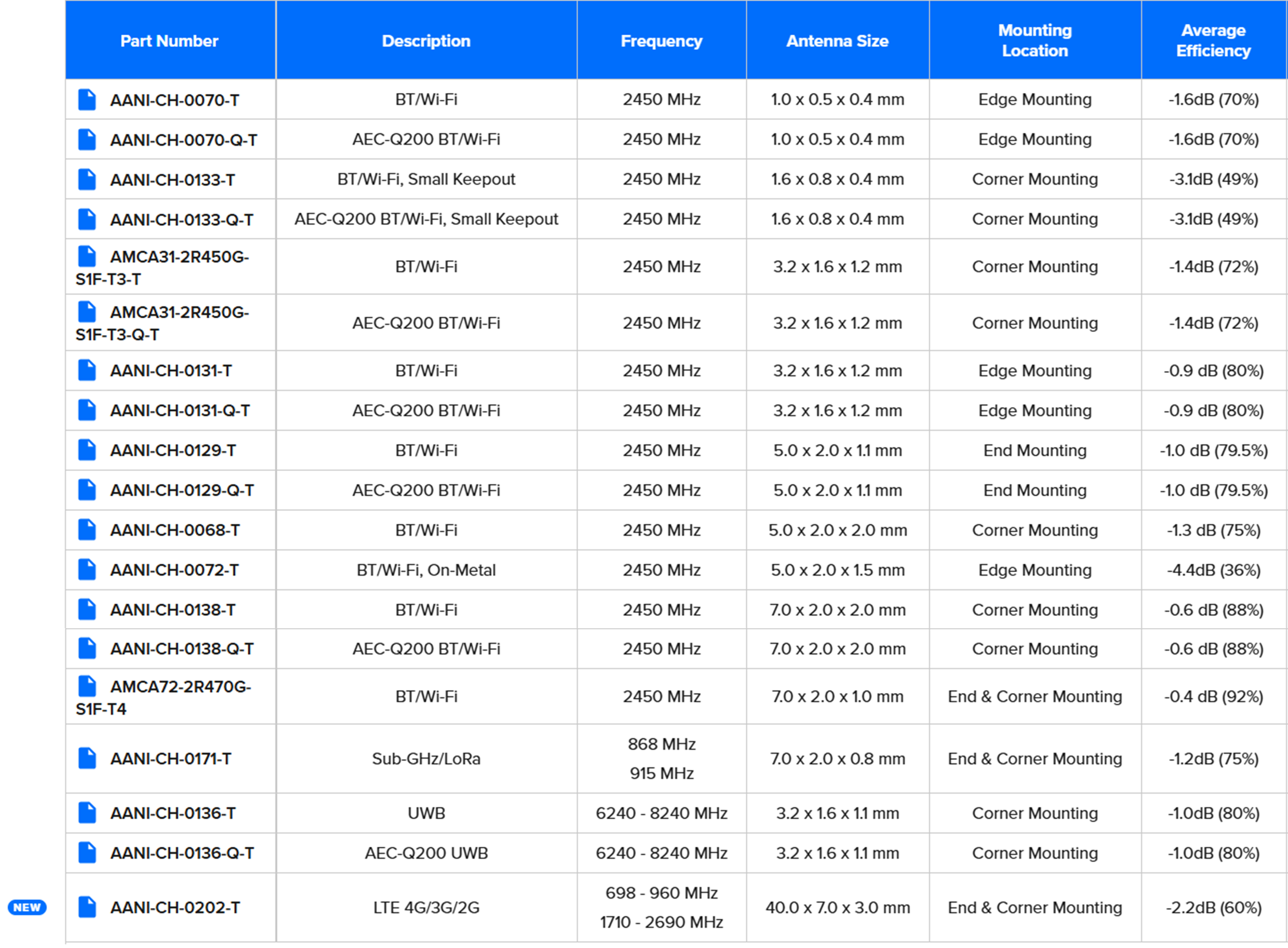
Task: Select the AANI-CH-0068-T part number
Action: point(175,530)
